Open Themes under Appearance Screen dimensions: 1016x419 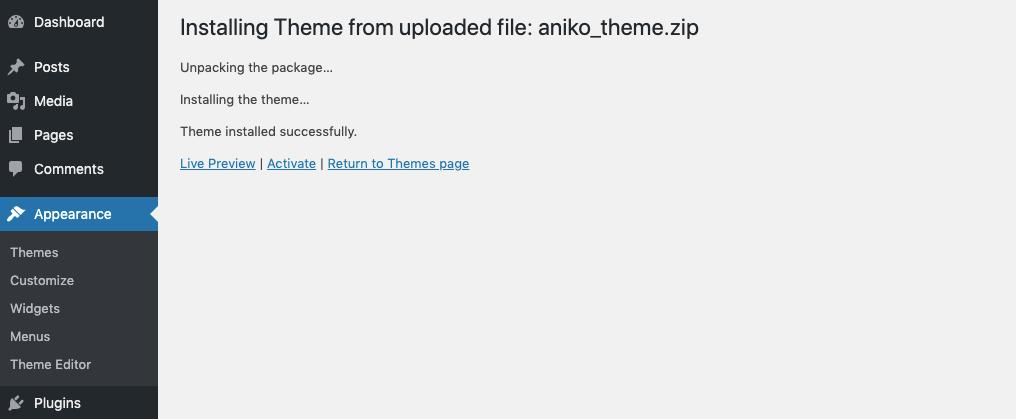coord(34,253)
